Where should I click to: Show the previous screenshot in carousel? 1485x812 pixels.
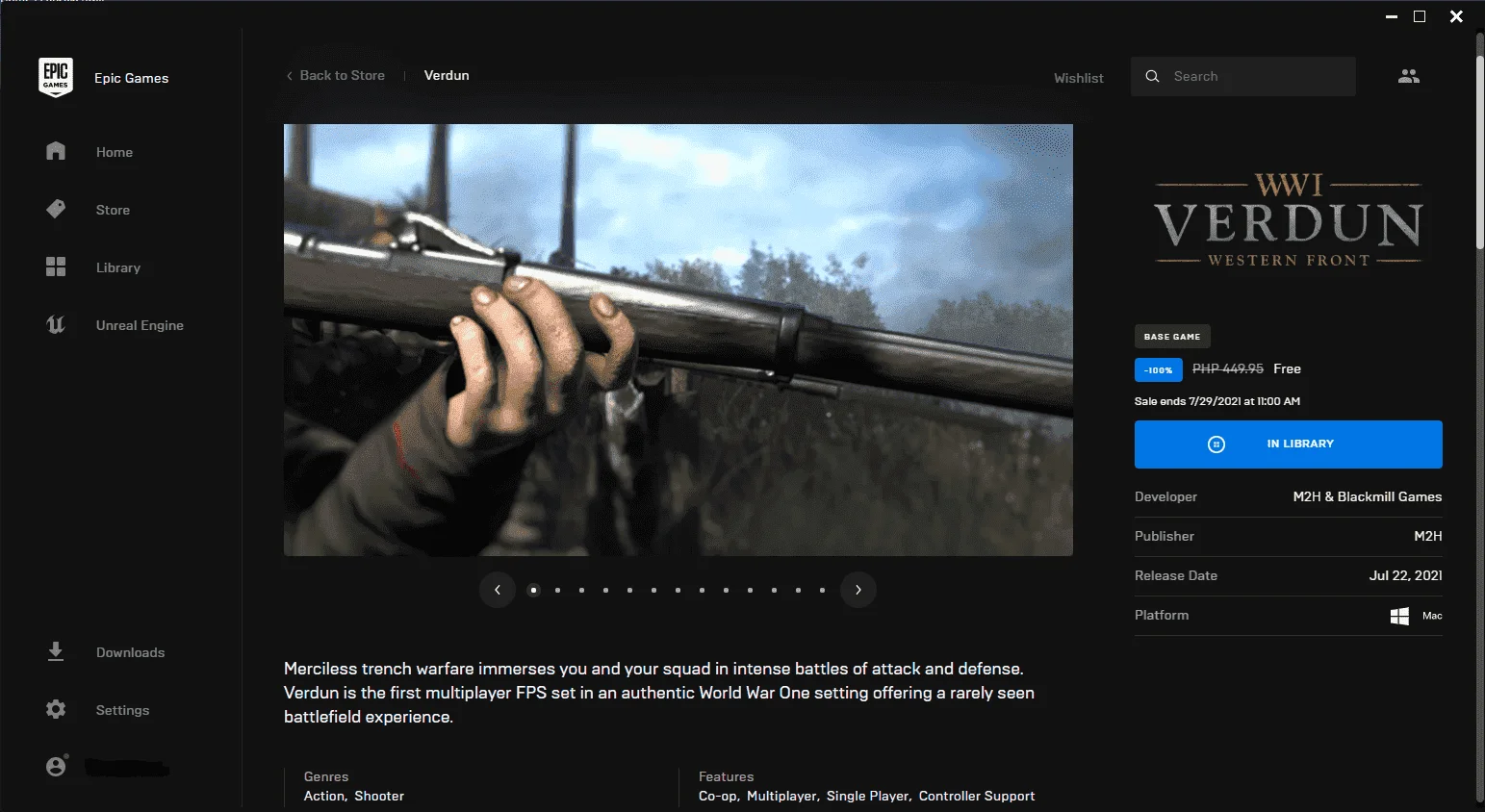(x=498, y=590)
